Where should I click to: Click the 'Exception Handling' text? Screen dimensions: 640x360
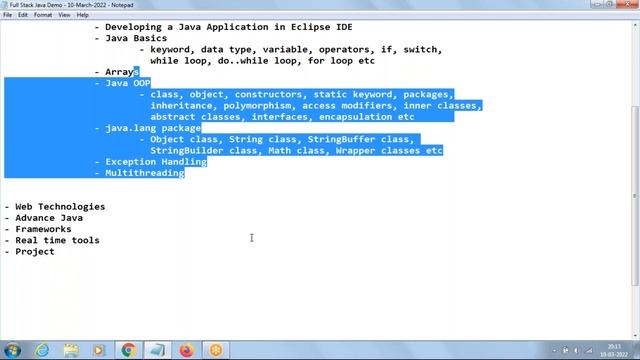tap(156, 162)
